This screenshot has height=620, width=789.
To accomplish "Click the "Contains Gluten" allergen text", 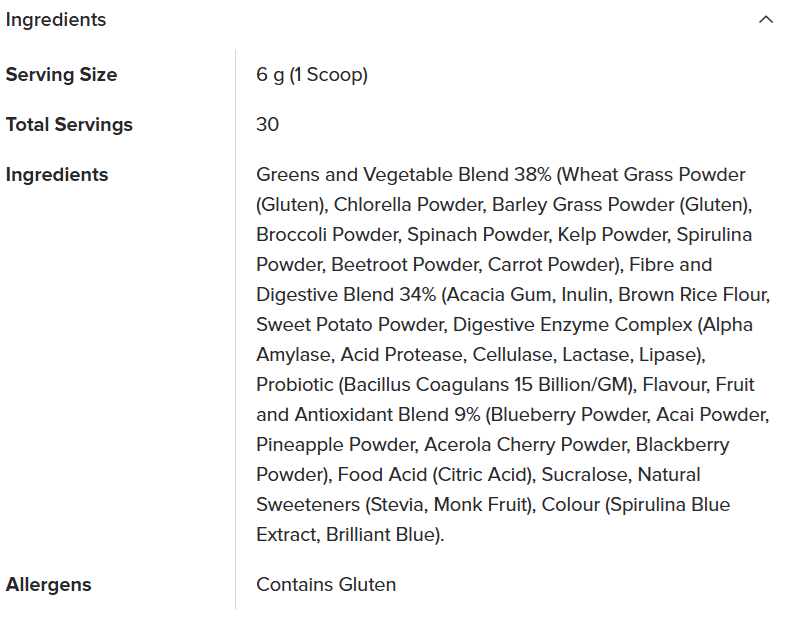I will click(326, 584).
